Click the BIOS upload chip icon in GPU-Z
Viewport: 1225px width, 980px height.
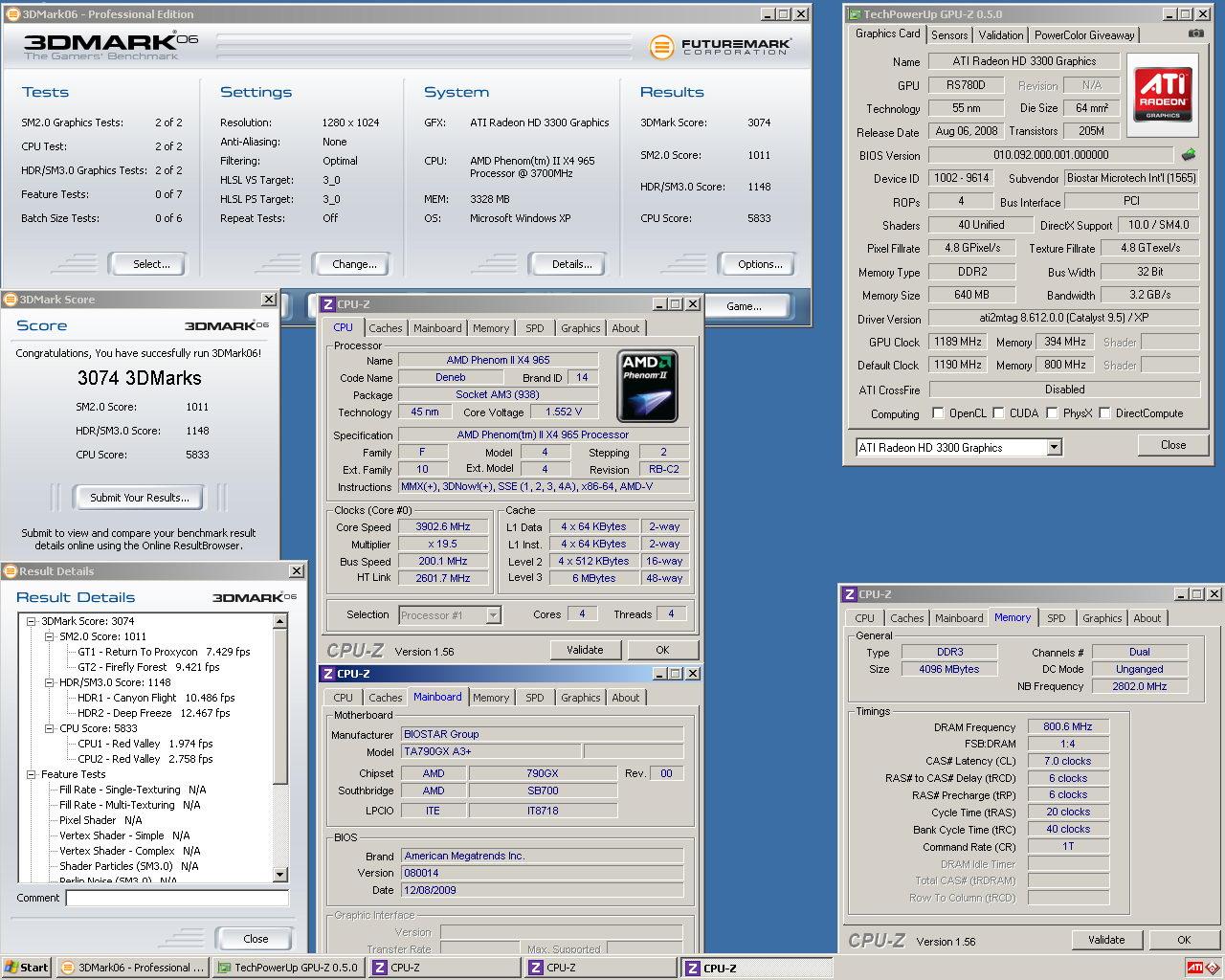click(x=1188, y=154)
